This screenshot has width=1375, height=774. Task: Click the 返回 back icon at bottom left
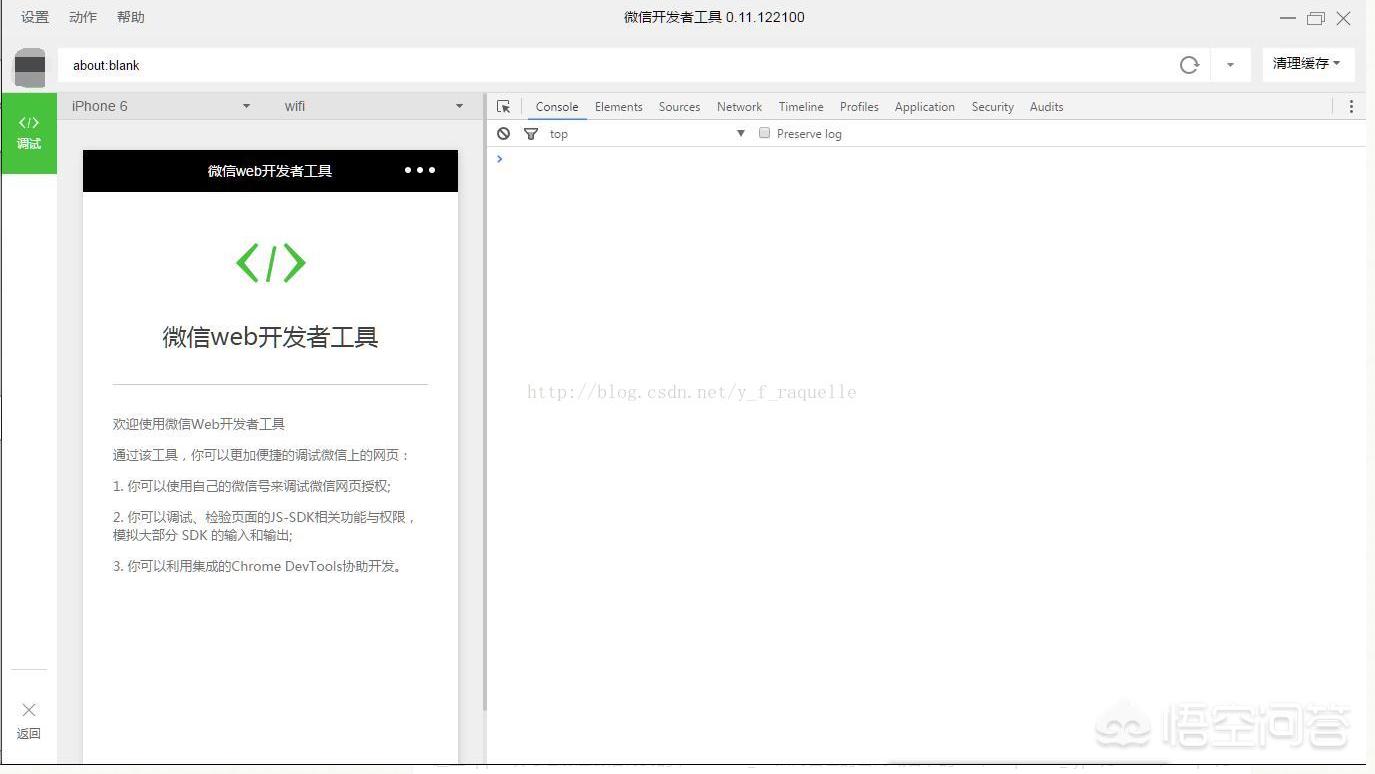coord(29,721)
